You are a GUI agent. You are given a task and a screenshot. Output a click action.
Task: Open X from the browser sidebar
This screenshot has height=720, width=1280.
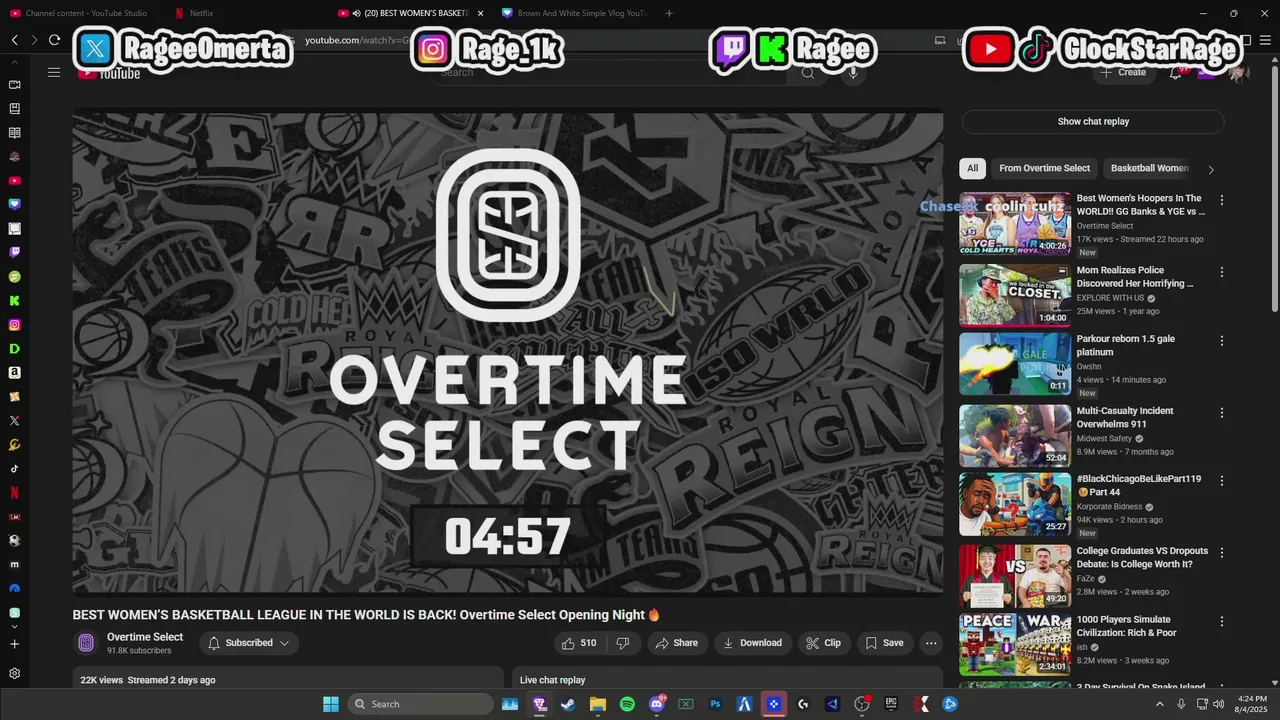14,421
